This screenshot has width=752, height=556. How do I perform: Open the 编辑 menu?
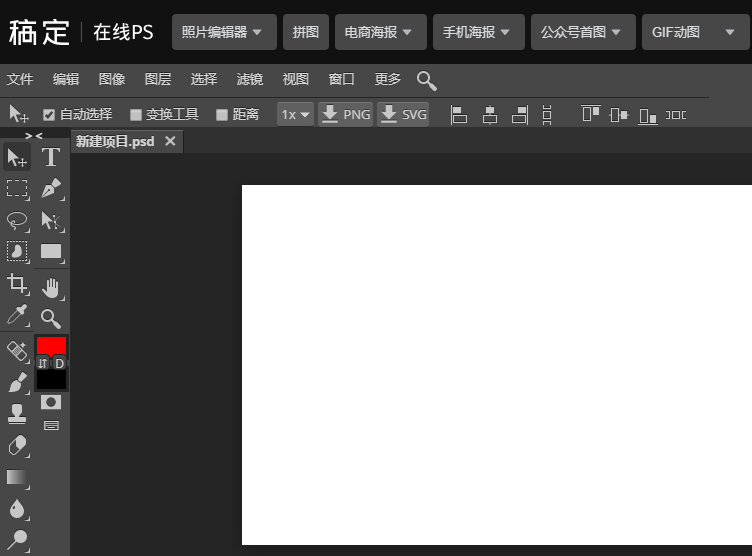(66, 79)
